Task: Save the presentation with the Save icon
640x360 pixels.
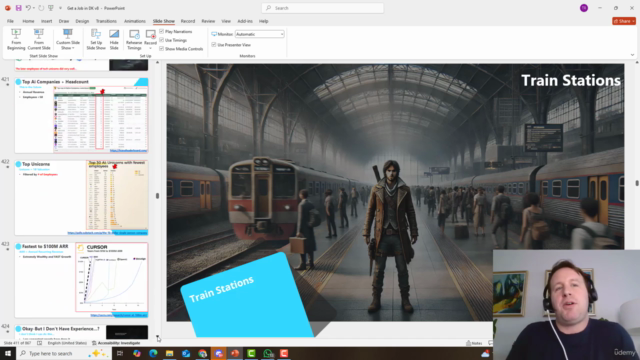Action: [18, 8]
